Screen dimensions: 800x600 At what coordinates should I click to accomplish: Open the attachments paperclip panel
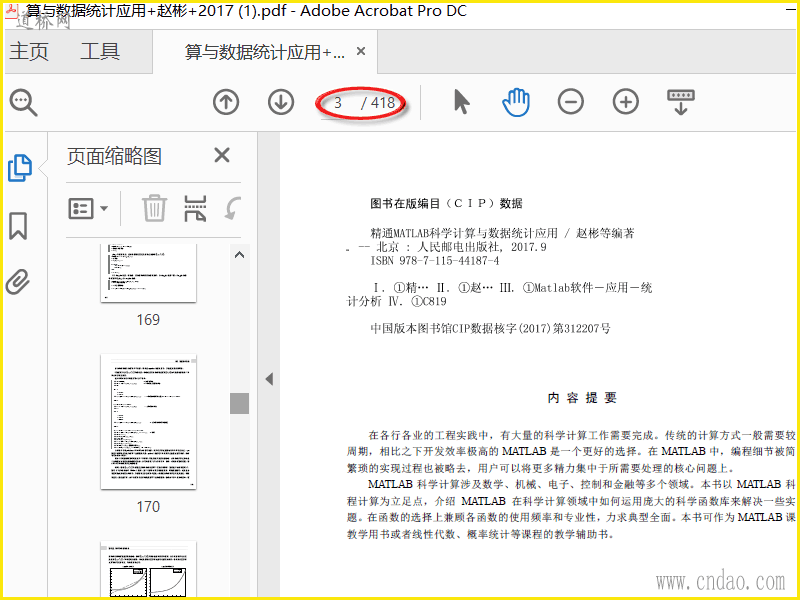tap(18, 282)
